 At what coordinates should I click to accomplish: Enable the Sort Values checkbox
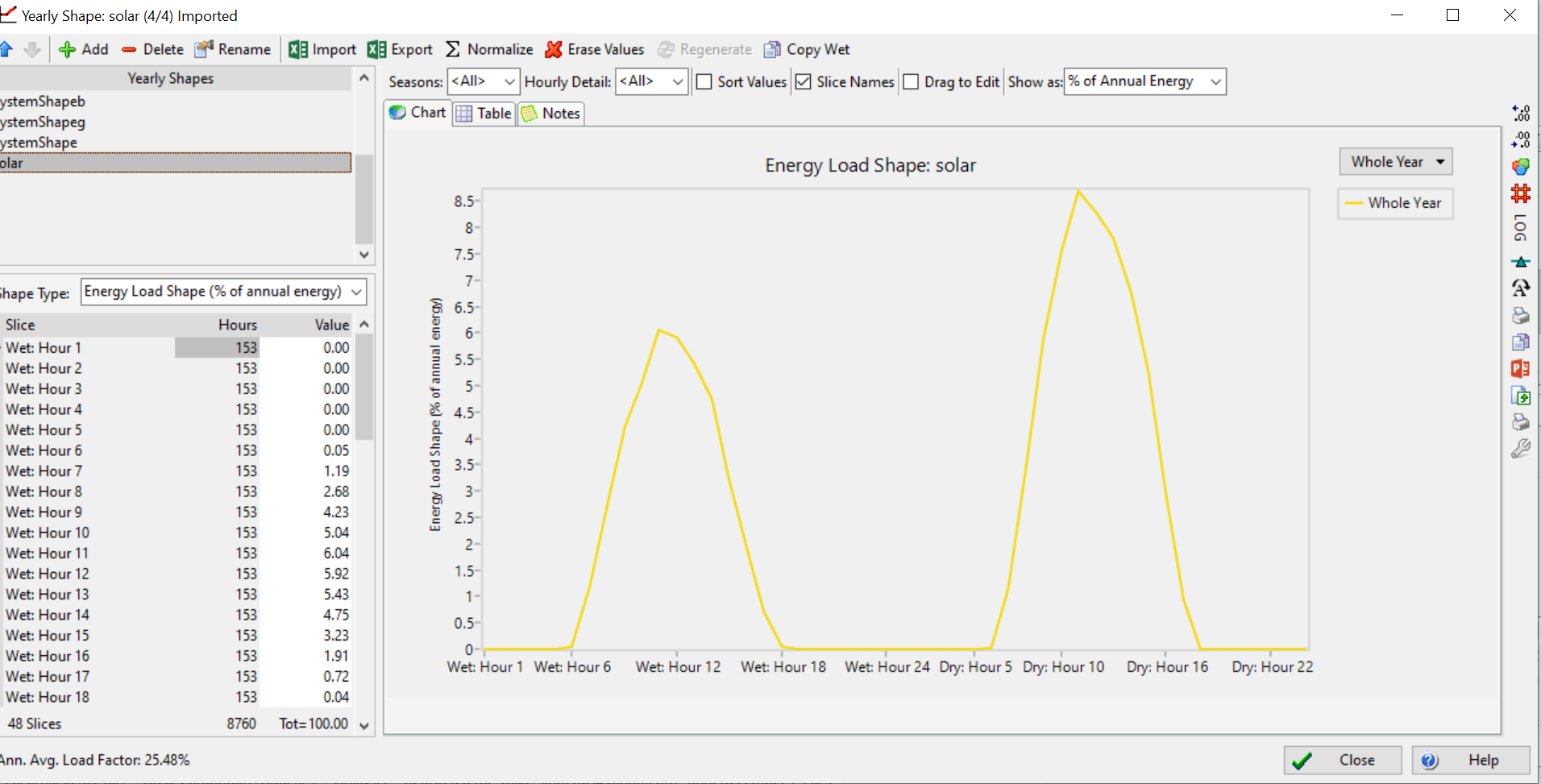pos(704,82)
